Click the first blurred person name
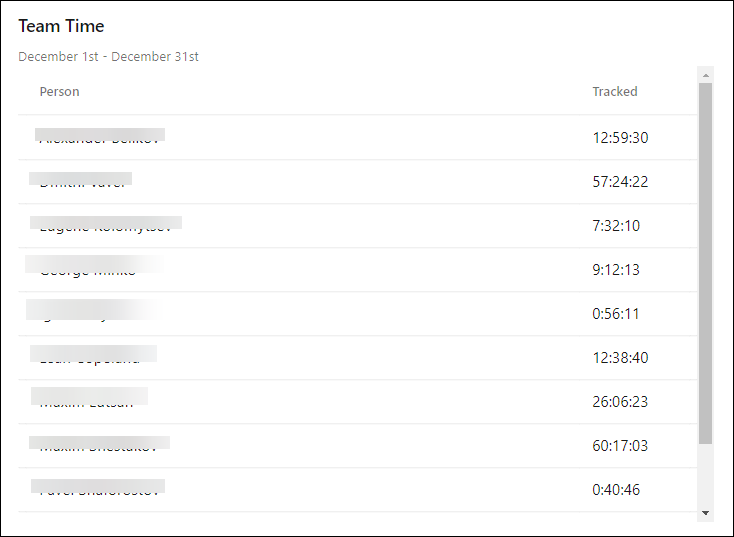Image resolution: width=734 pixels, height=537 pixels. (x=100, y=136)
